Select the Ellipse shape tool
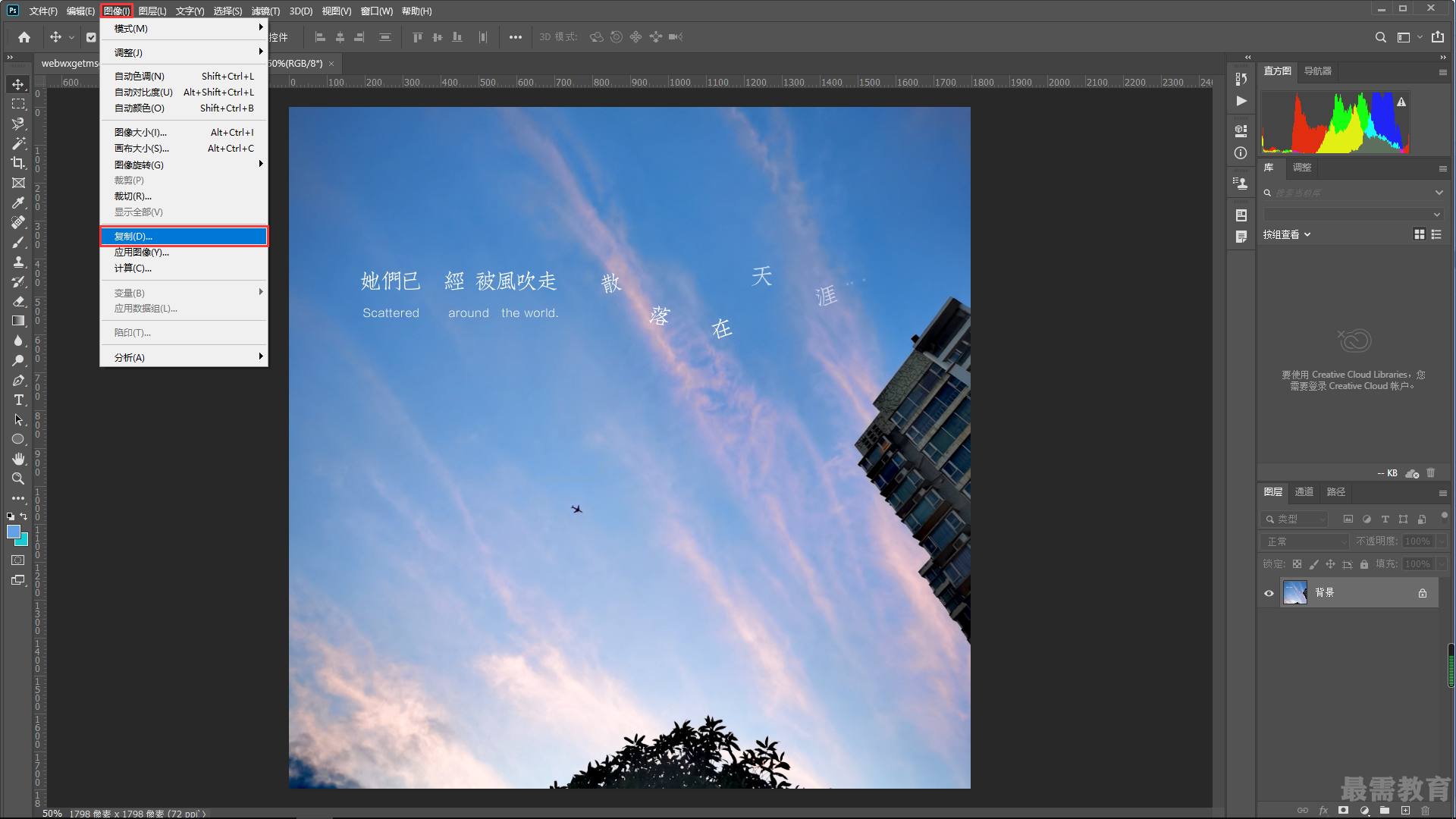1456x819 pixels. 18,439
